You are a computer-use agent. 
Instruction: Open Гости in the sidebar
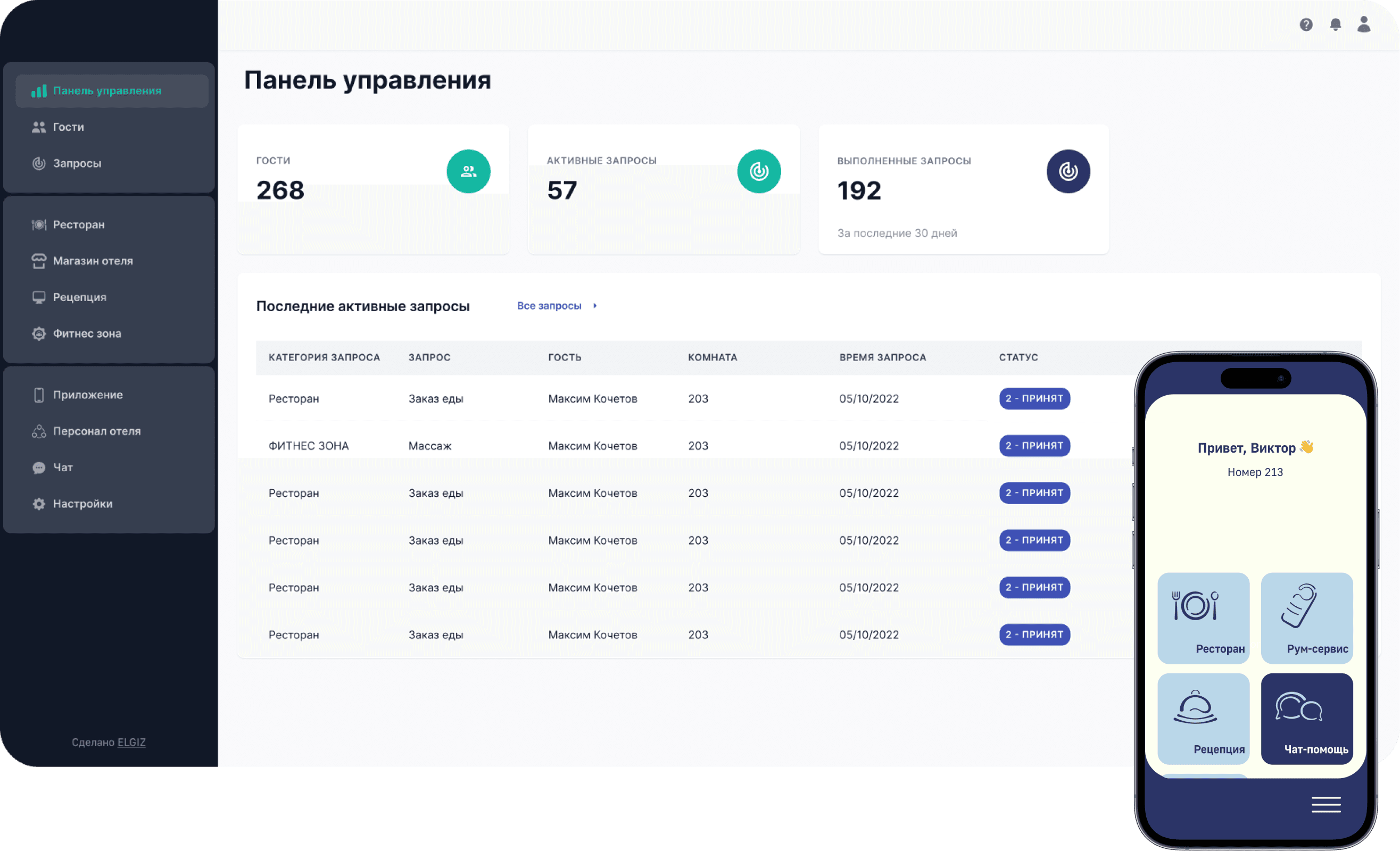pyautogui.click(x=68, y=127)
